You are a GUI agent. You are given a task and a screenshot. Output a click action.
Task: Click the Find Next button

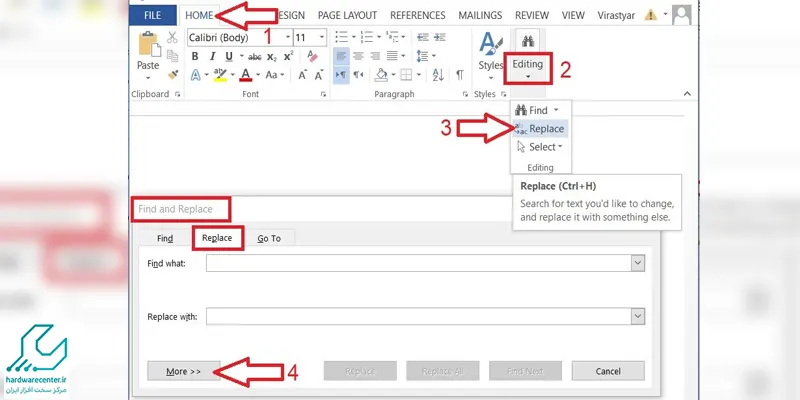(526, 371)
